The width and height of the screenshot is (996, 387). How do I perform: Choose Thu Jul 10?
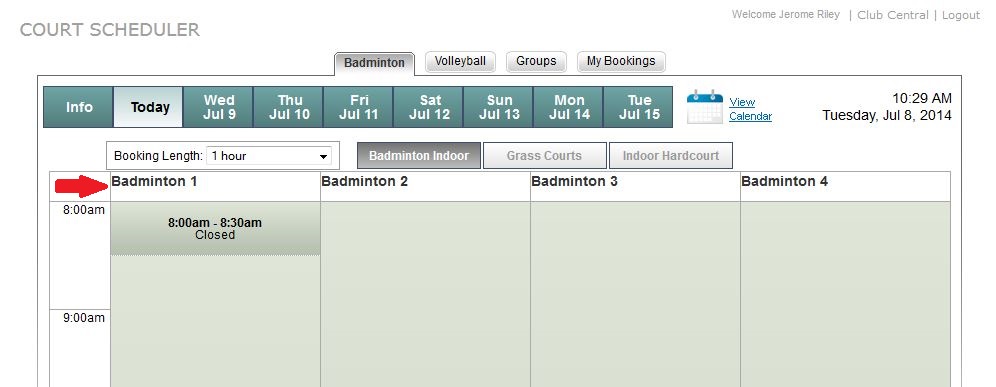click(x=289, y=107)
